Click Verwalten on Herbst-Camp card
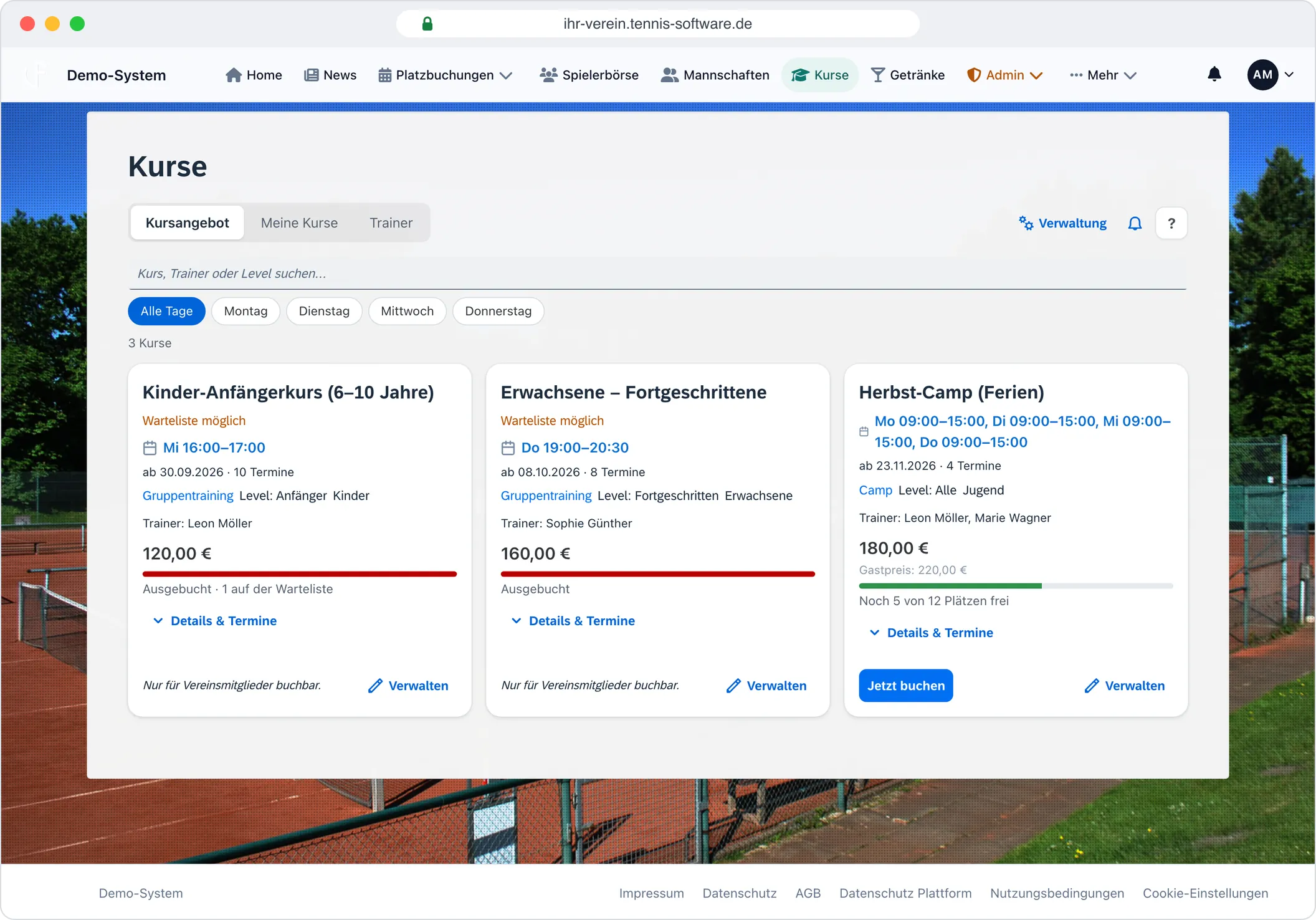This screenshot has height=920, width=1316. pyautogui.click(x=1125, y=686)
